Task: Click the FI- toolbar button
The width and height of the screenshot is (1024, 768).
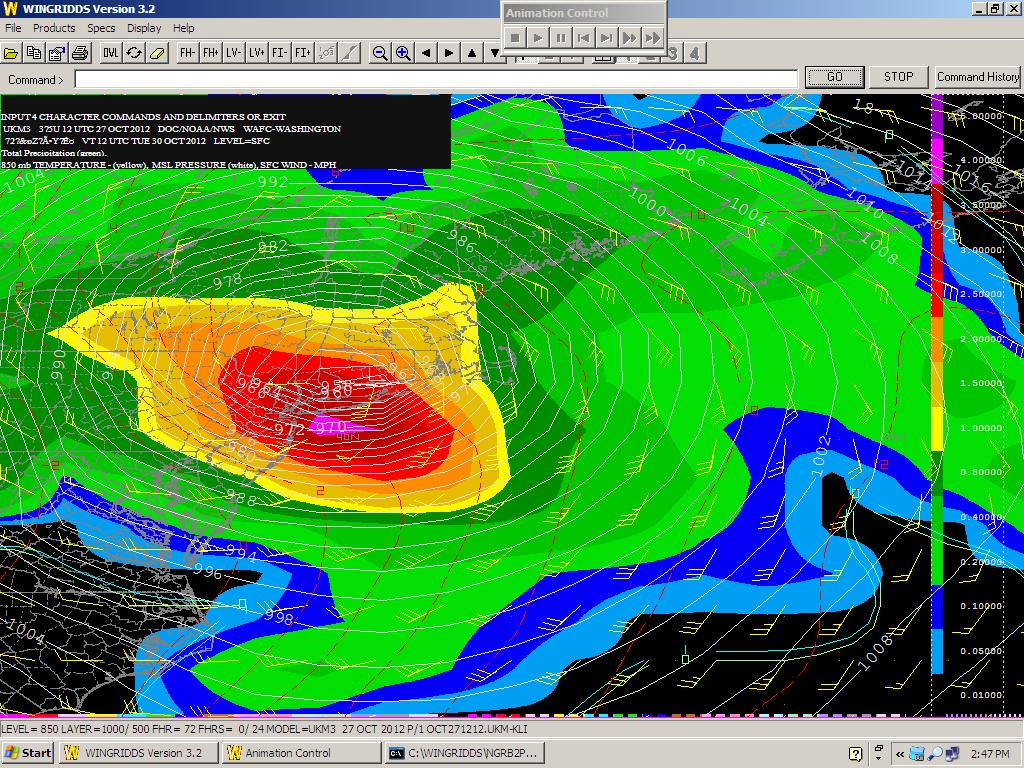Action: click(x=279, y=53)
